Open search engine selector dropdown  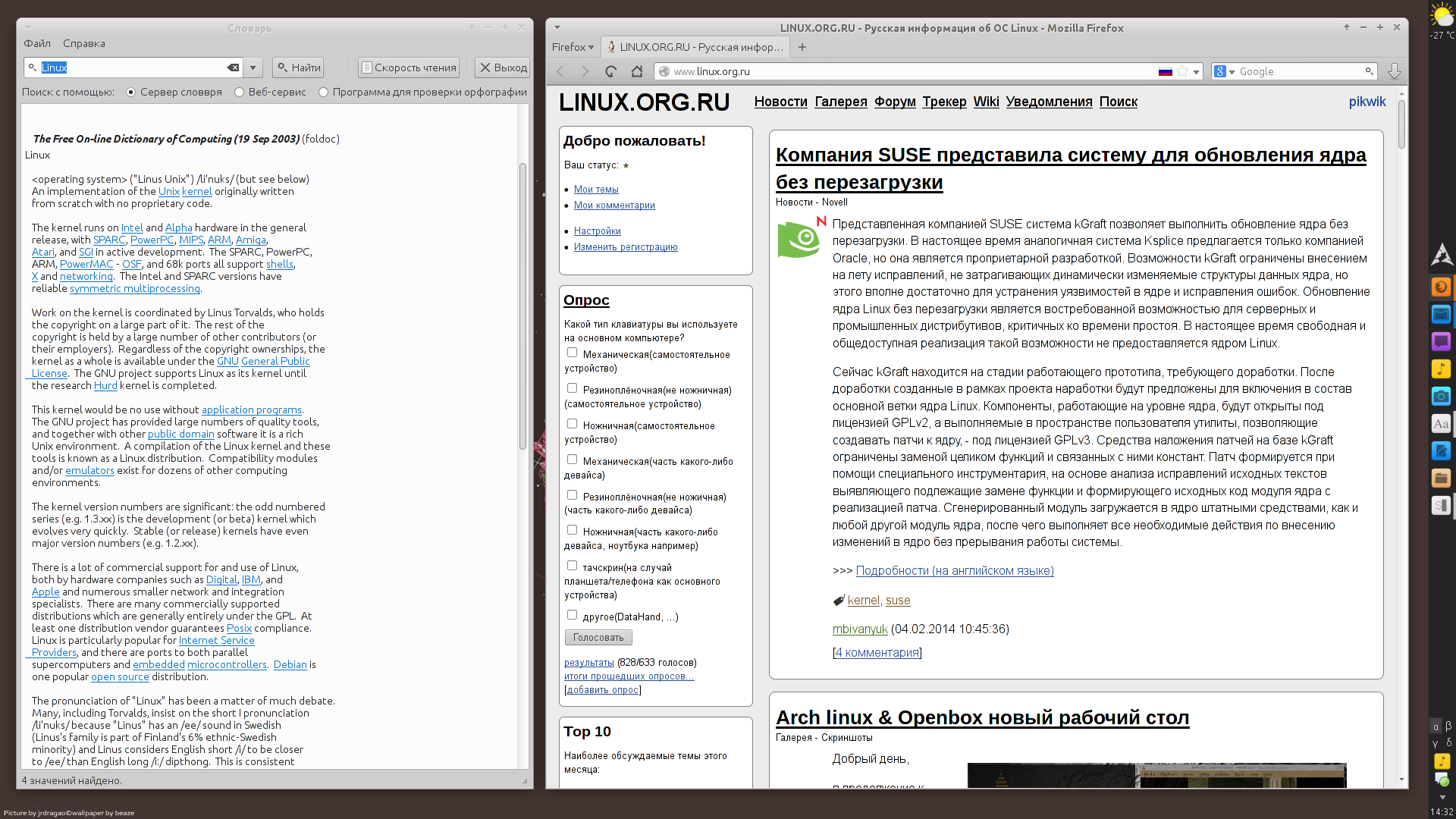point(1225,71)
